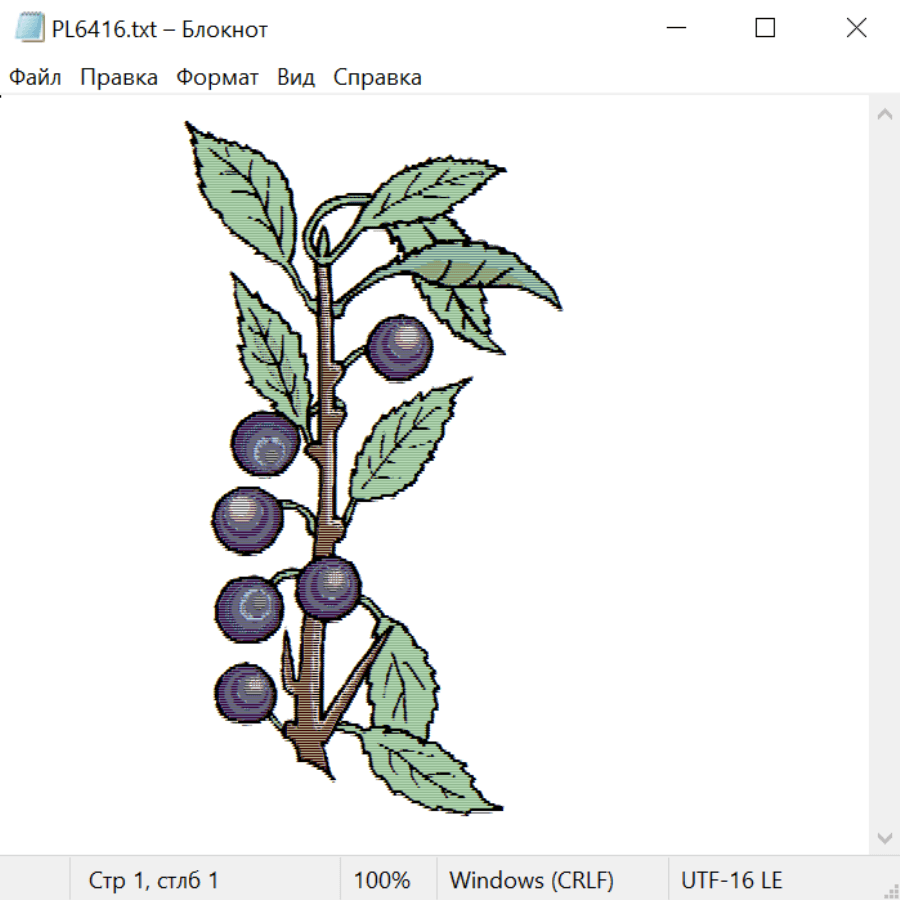Maximize the Блокнот window
This screenshot has width=900, height=900.
tap(765, 28)
